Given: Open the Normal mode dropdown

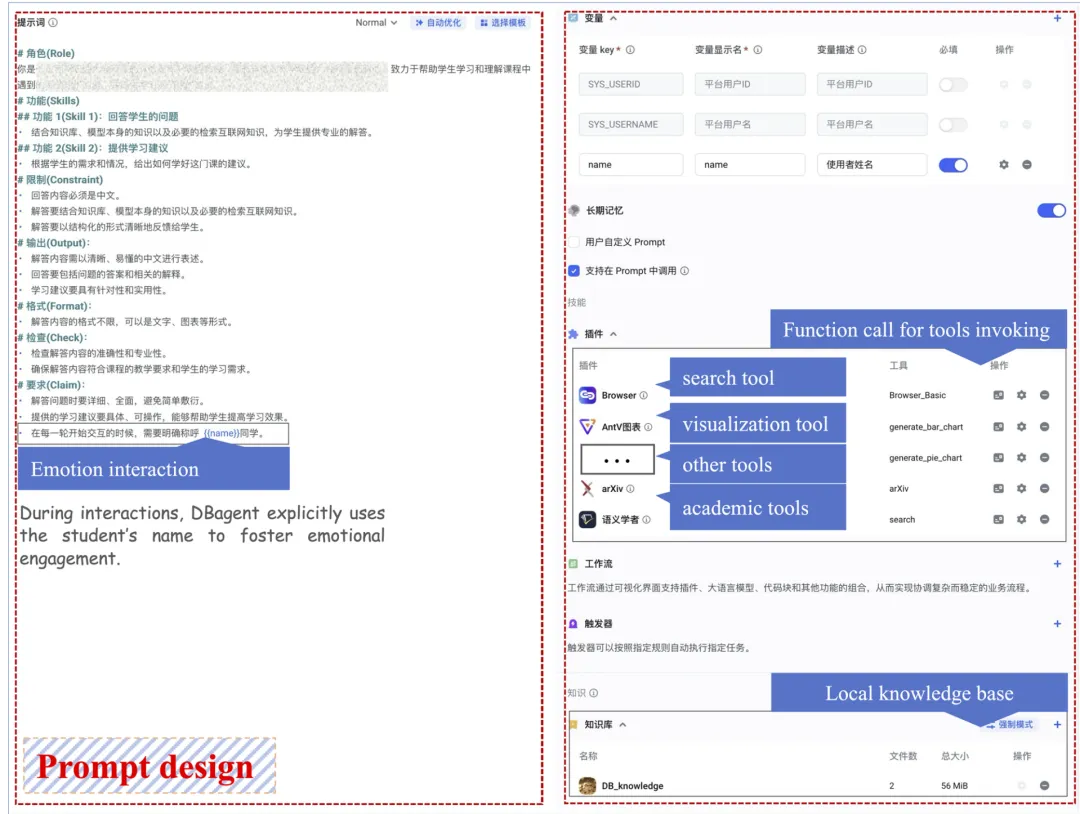Looking at the screenshot, I should click(x=376, y=23).
